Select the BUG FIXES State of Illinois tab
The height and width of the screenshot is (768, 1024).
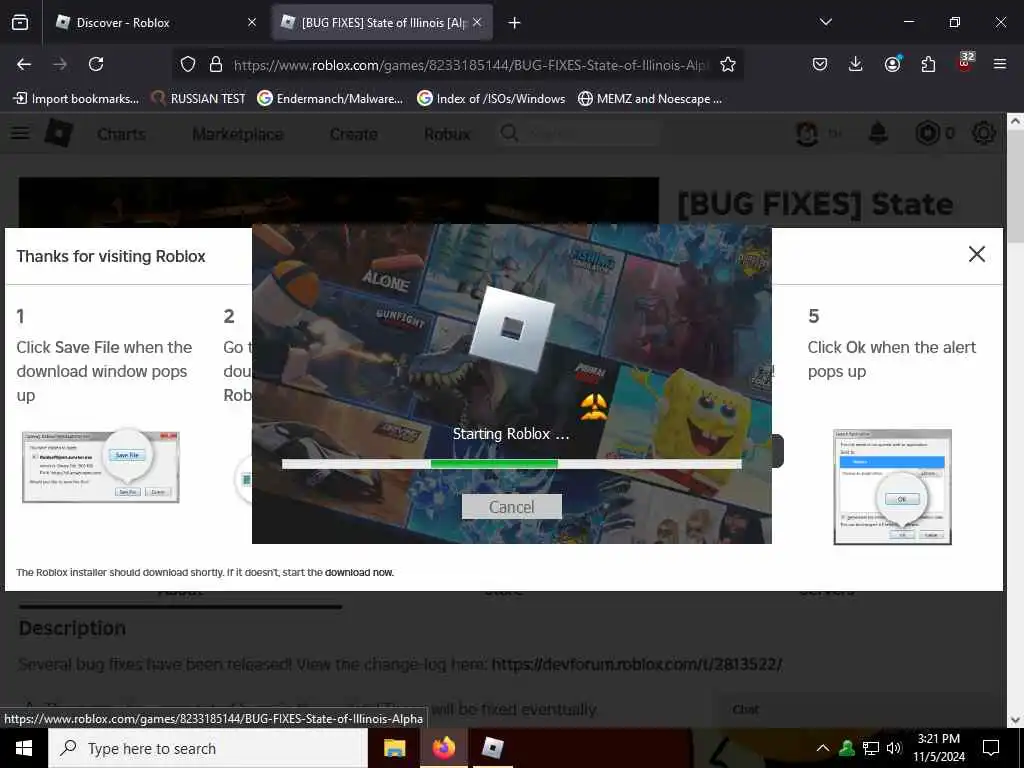click(x=382, y=23)
